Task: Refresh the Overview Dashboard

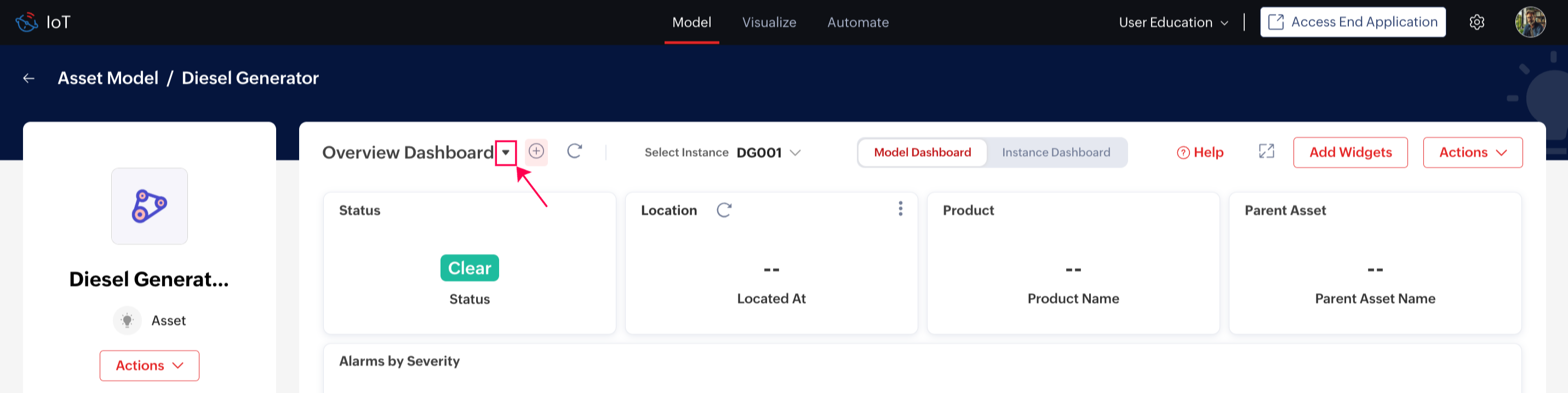Action: coord(574,152)
